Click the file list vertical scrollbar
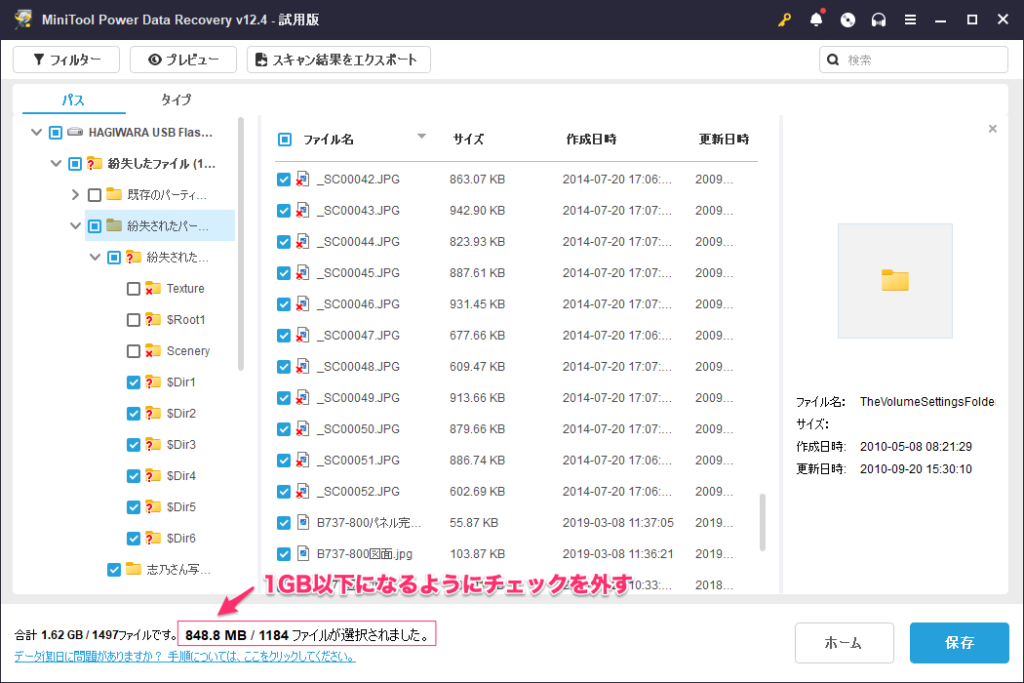Image resolution: width=1024 pixels, height=683 pixels. point(764,520)
